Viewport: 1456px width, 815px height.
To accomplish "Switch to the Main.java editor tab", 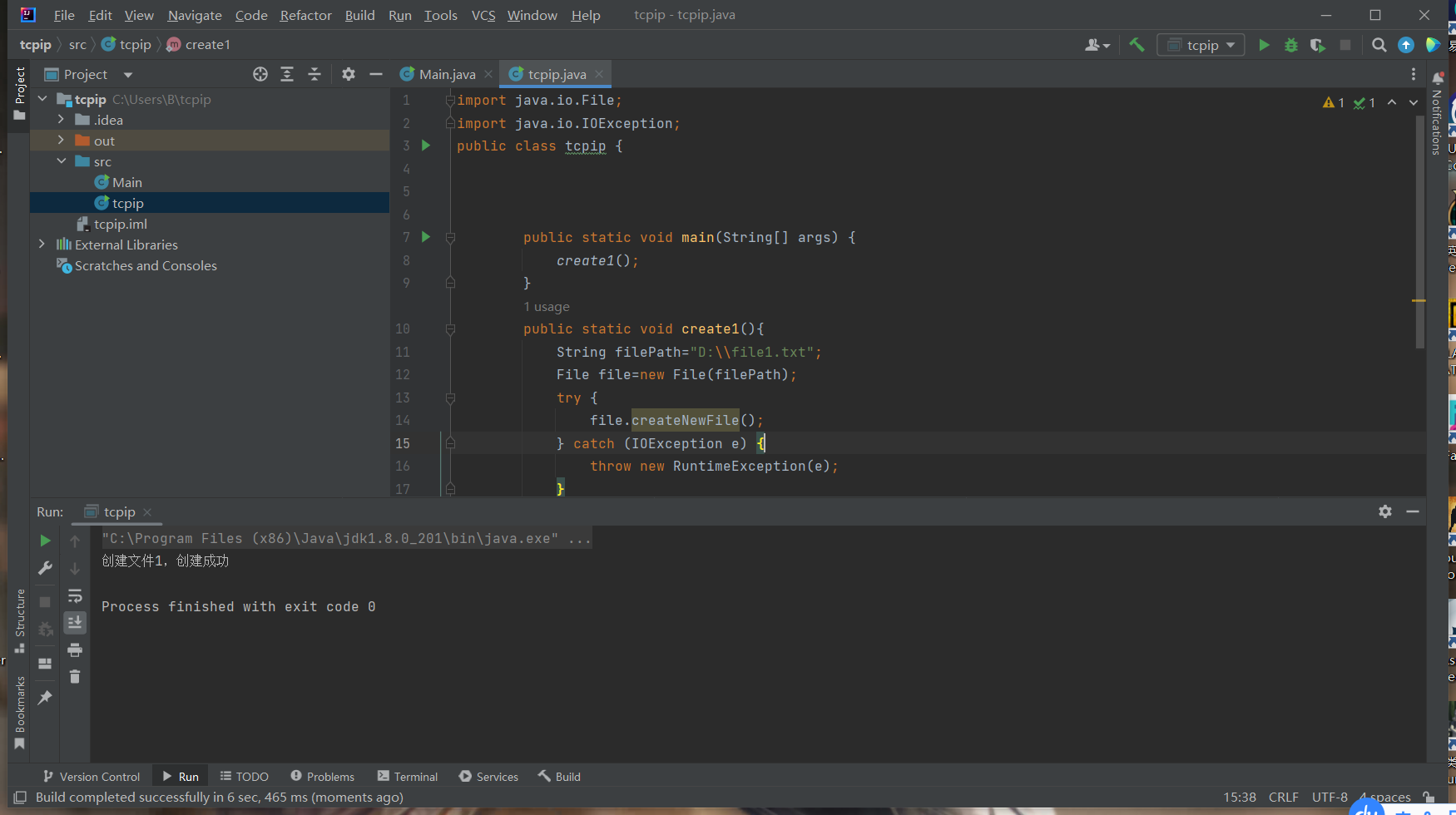I will coord(446,74).
